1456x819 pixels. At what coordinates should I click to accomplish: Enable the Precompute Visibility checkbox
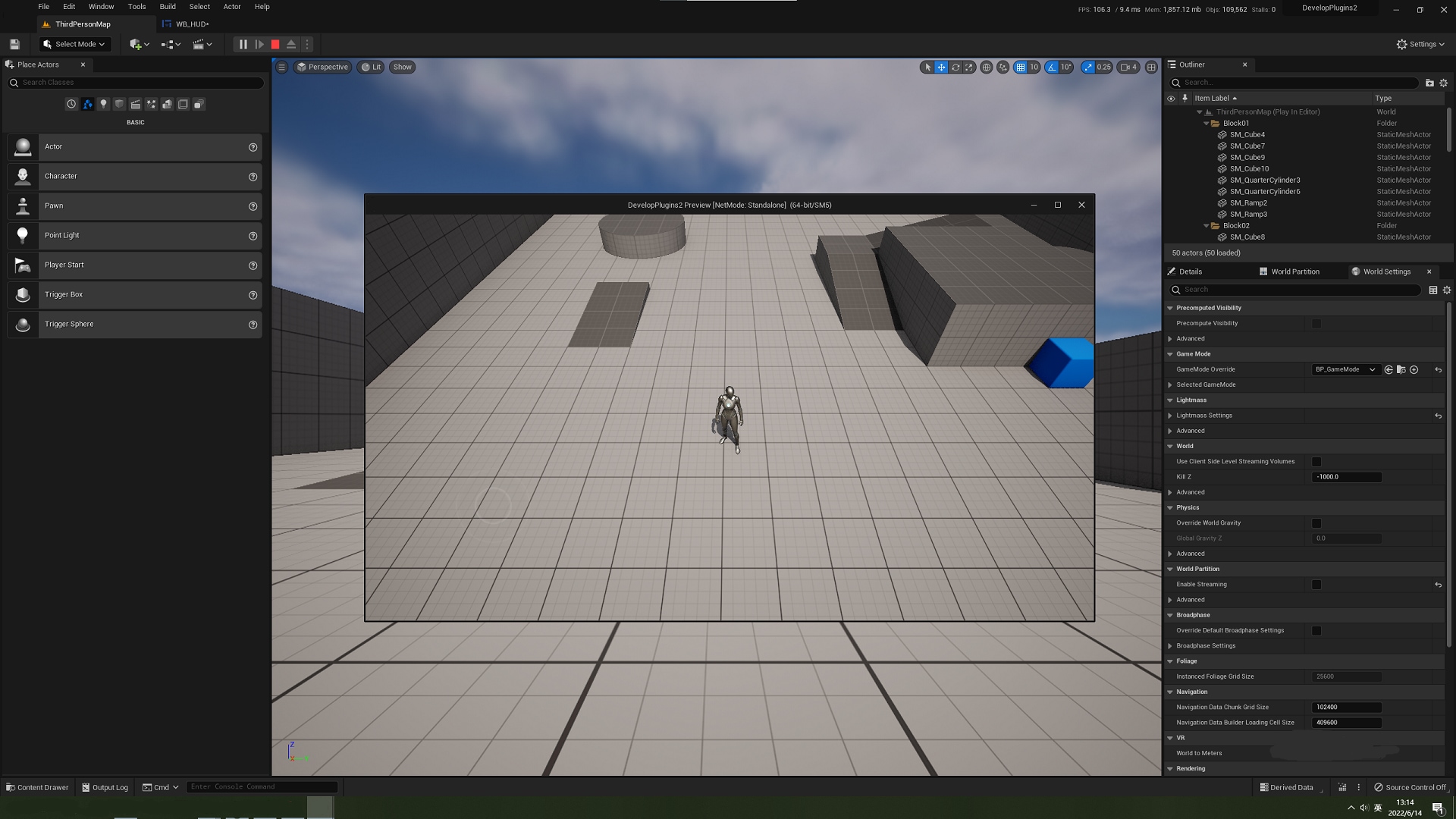1316,324
